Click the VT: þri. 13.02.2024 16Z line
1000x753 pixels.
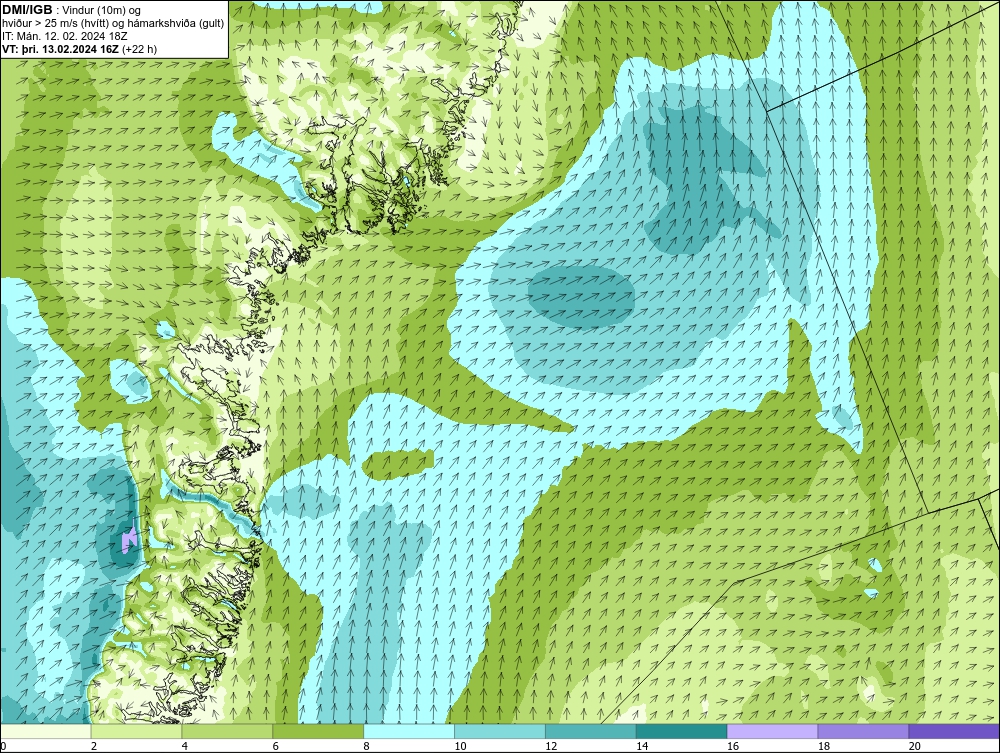tap(79, 48)
